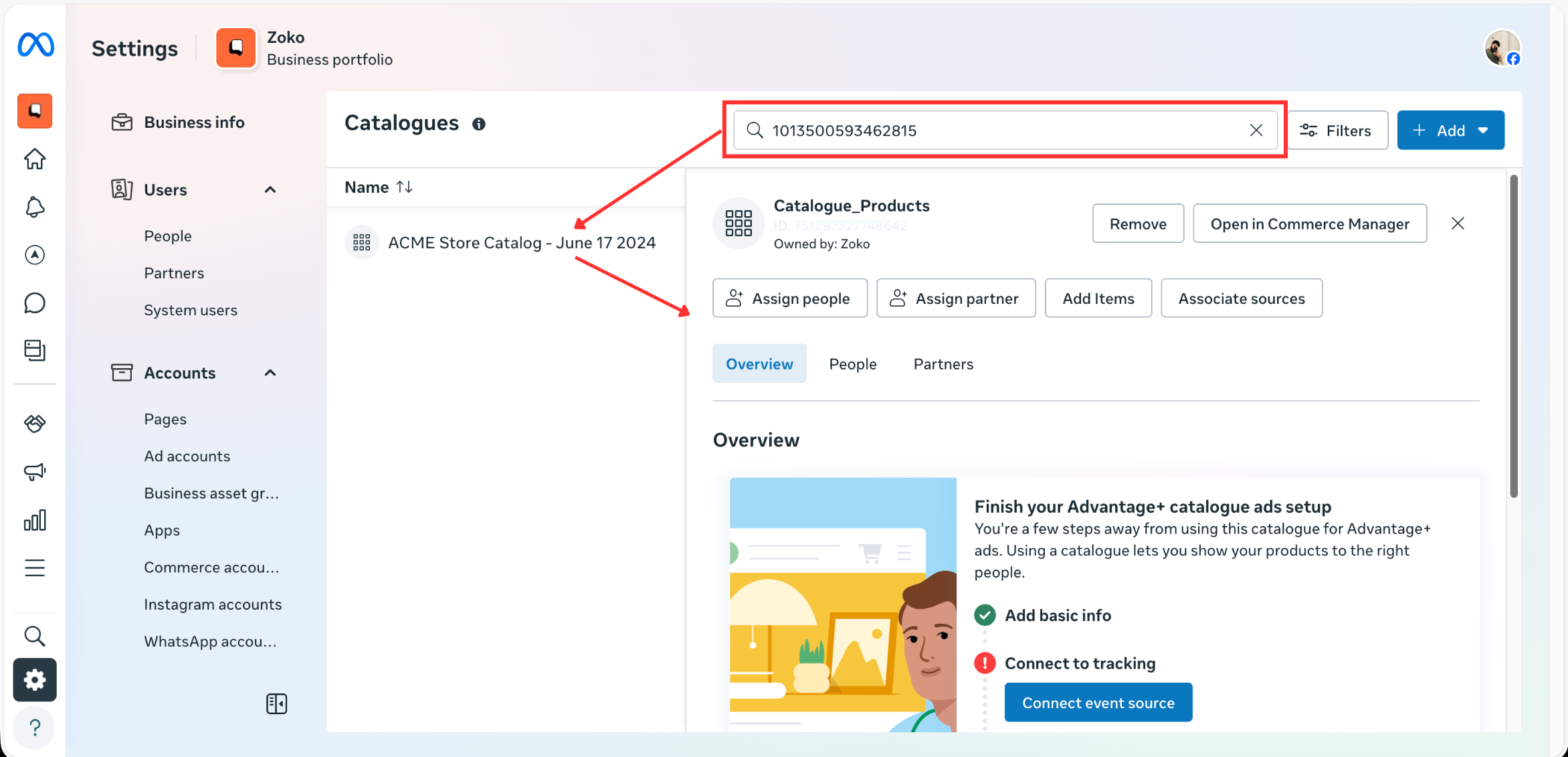This screenshot has width=1568, height=757.
Task: Click Connect event source button
Action: tap(1098, 703)
